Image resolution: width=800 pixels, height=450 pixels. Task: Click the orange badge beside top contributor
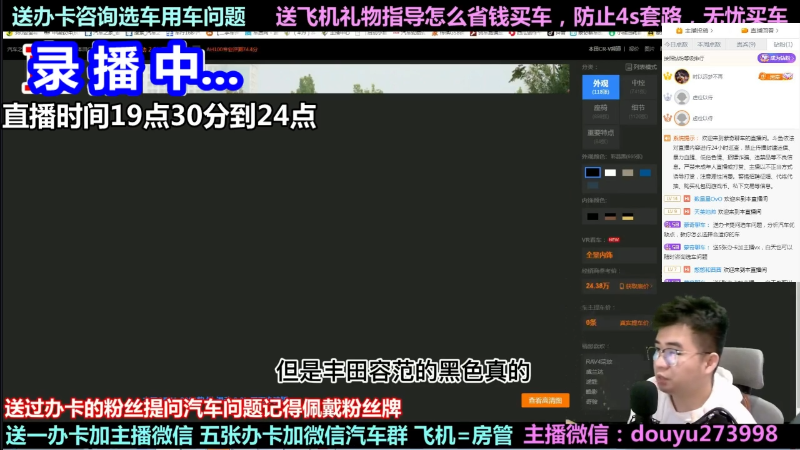tap(776, 77)
